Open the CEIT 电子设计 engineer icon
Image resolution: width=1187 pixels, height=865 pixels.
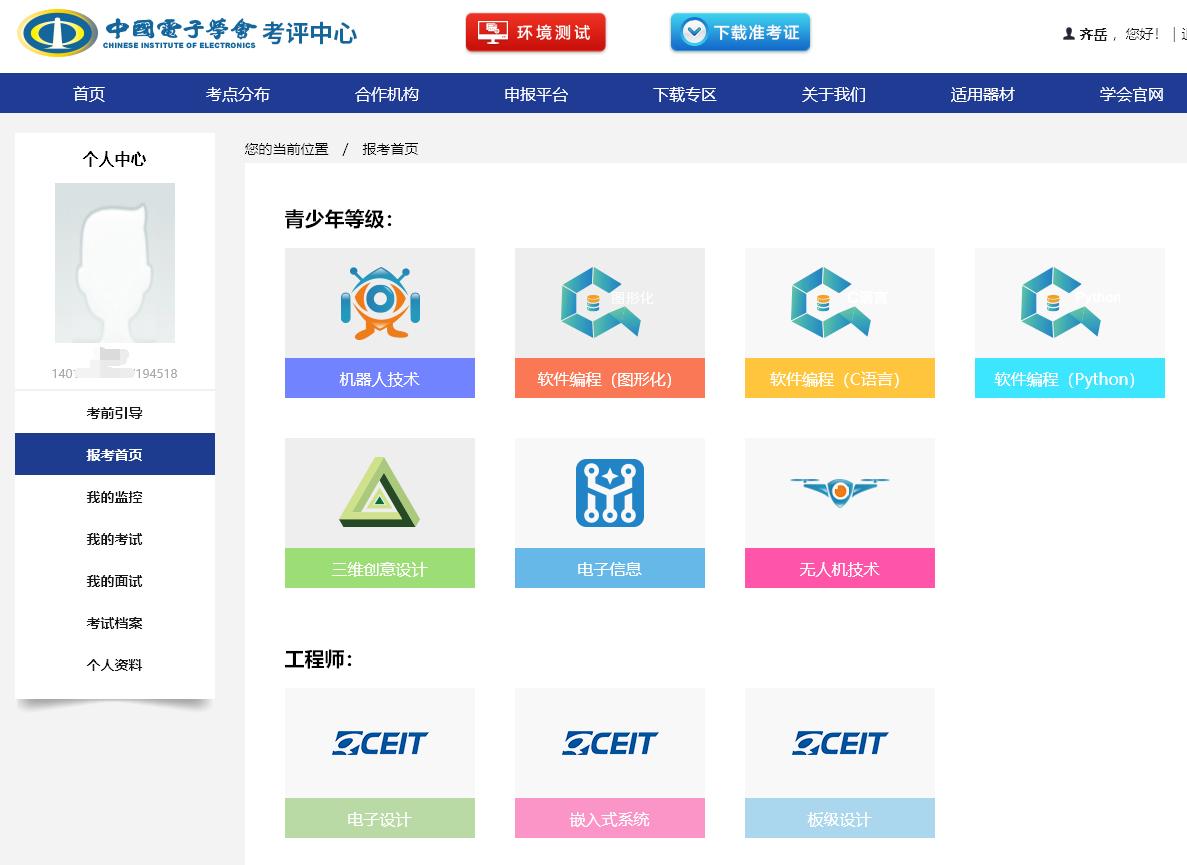pyautogui.click(x=379, y=743)
